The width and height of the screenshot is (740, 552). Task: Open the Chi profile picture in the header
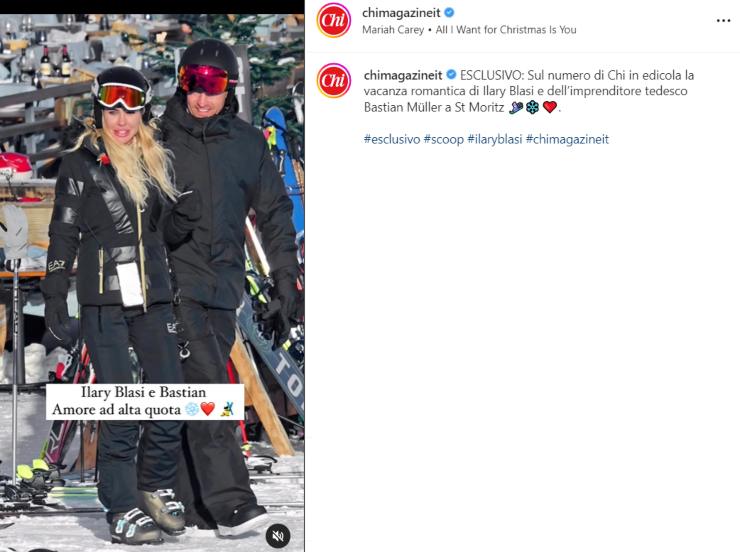pyautogui.click(x=333, y=20)
